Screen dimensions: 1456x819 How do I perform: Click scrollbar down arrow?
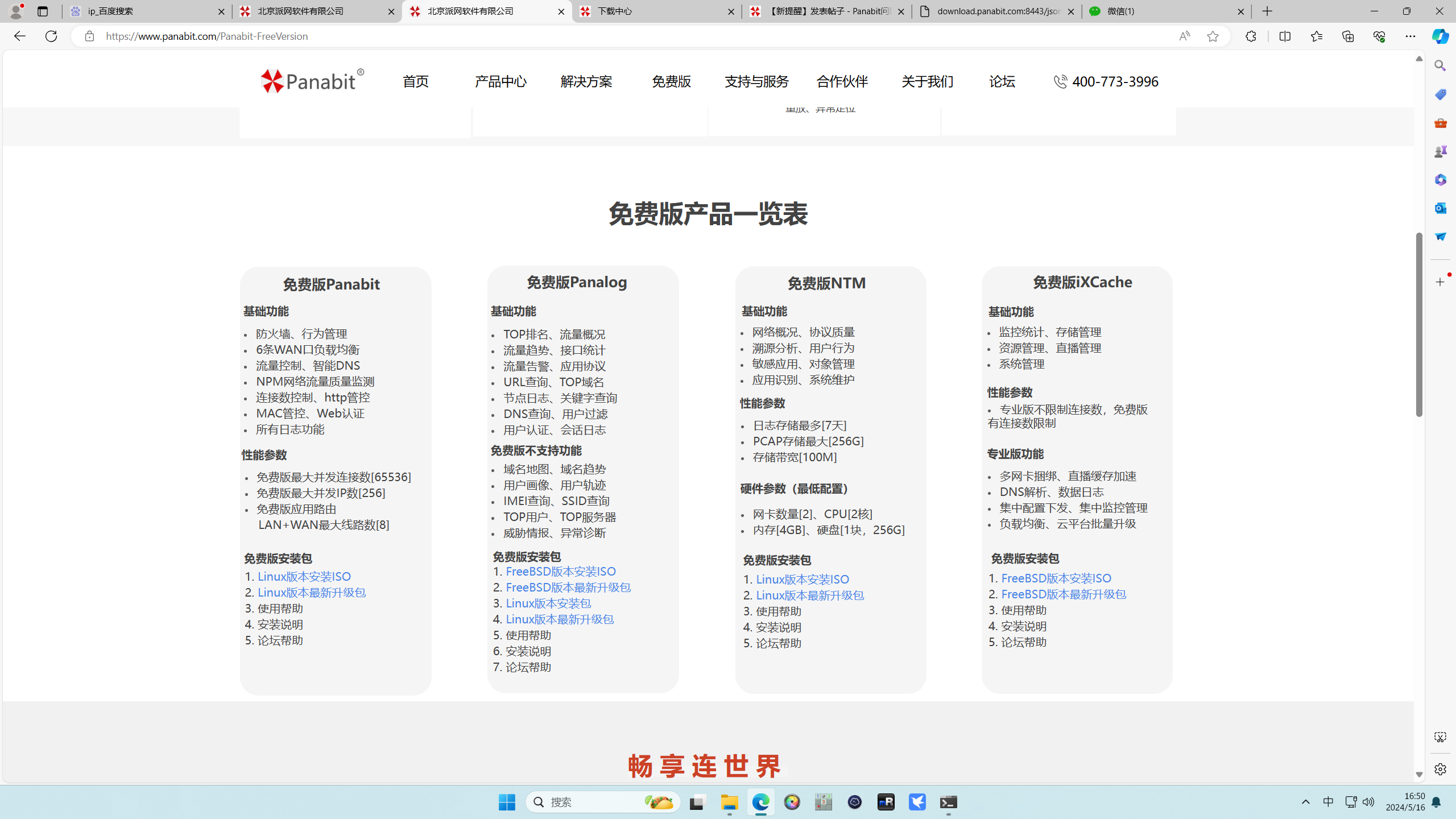pyautogui.click(x=1419, y=775)
